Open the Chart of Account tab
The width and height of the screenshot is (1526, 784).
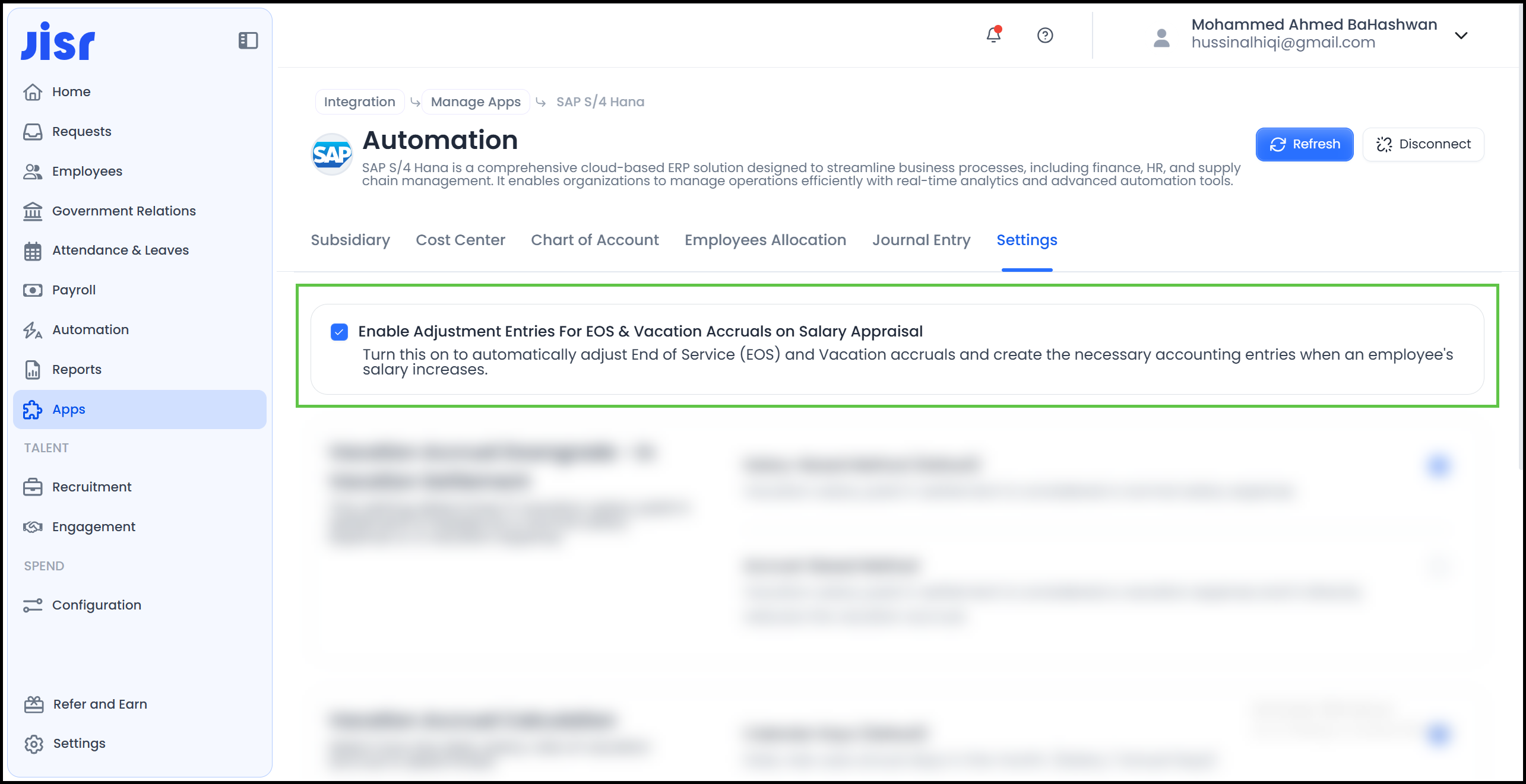(x=594, y=240)
